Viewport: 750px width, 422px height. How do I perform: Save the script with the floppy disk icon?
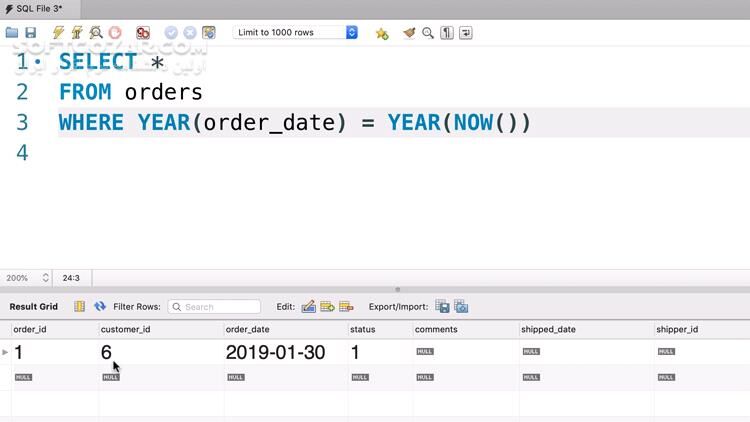point(30,33)
